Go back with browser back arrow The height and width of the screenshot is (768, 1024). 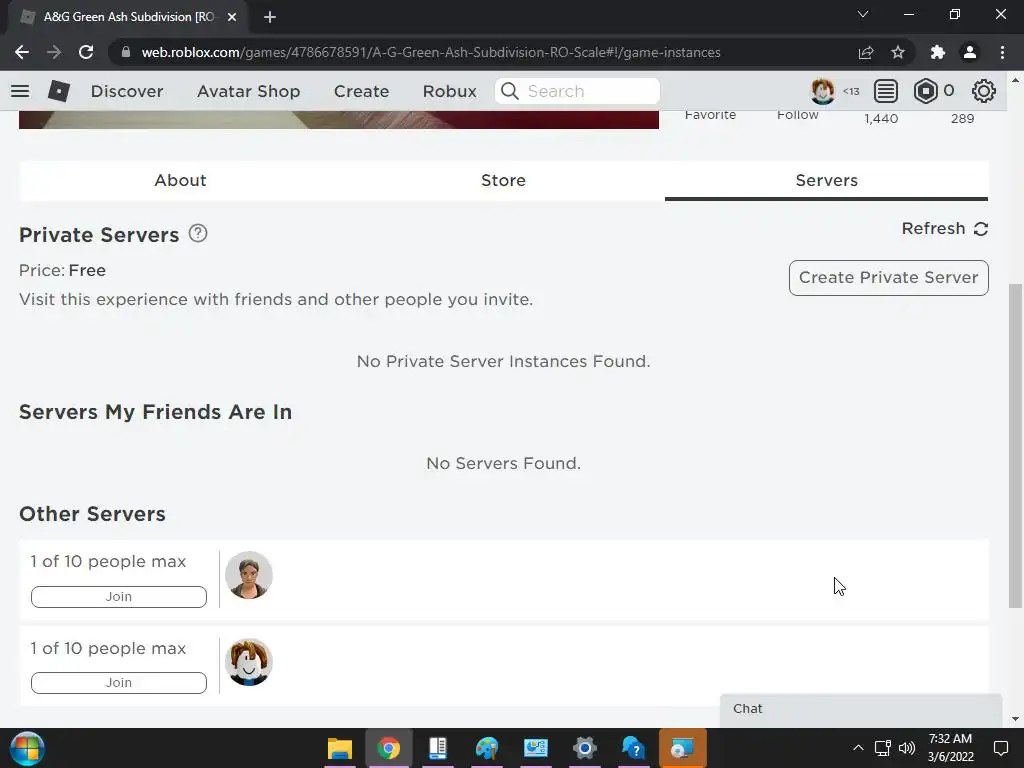[x=22, y=52]
